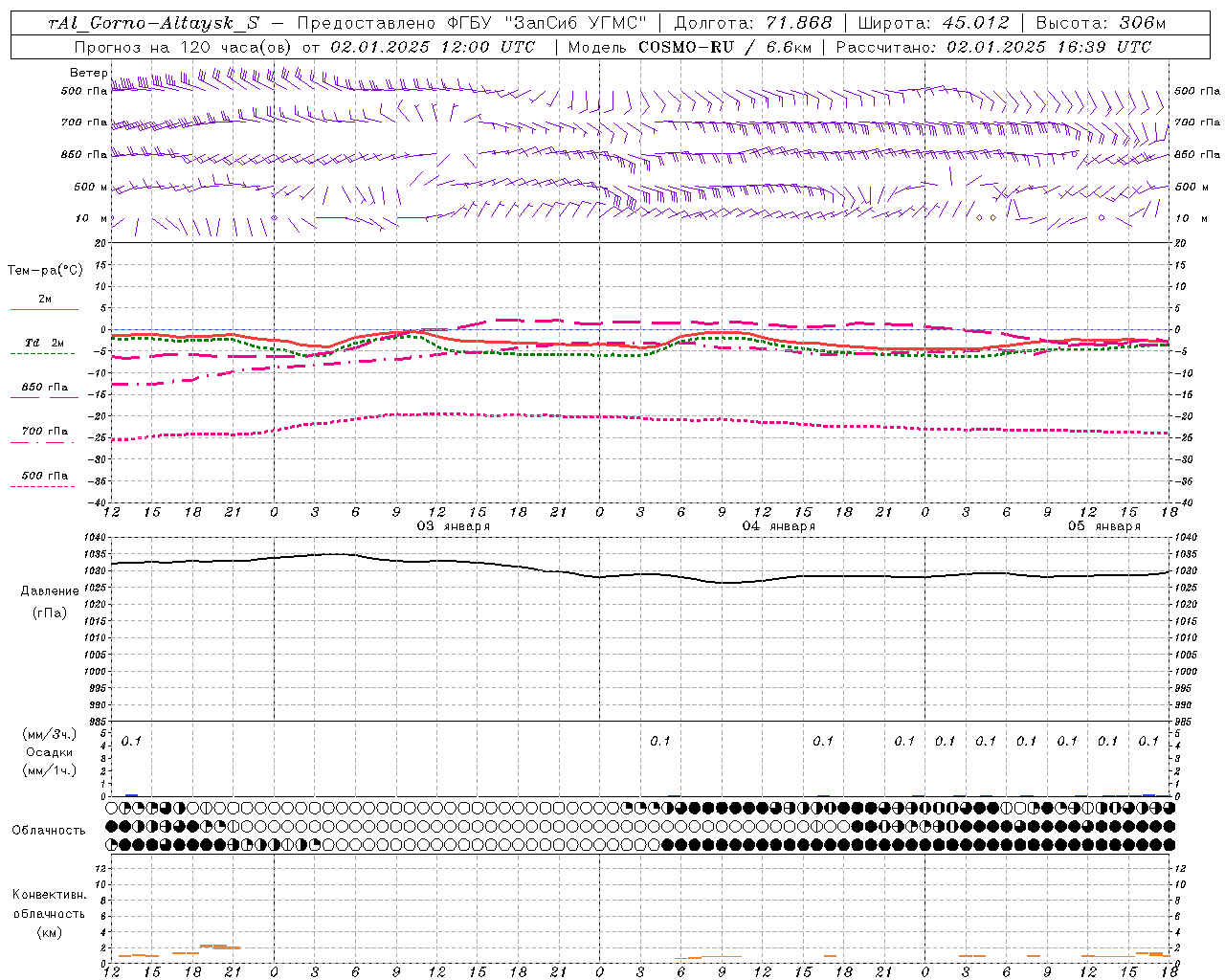
Task: Click the 03 января date label
Action: pos(454,526)
